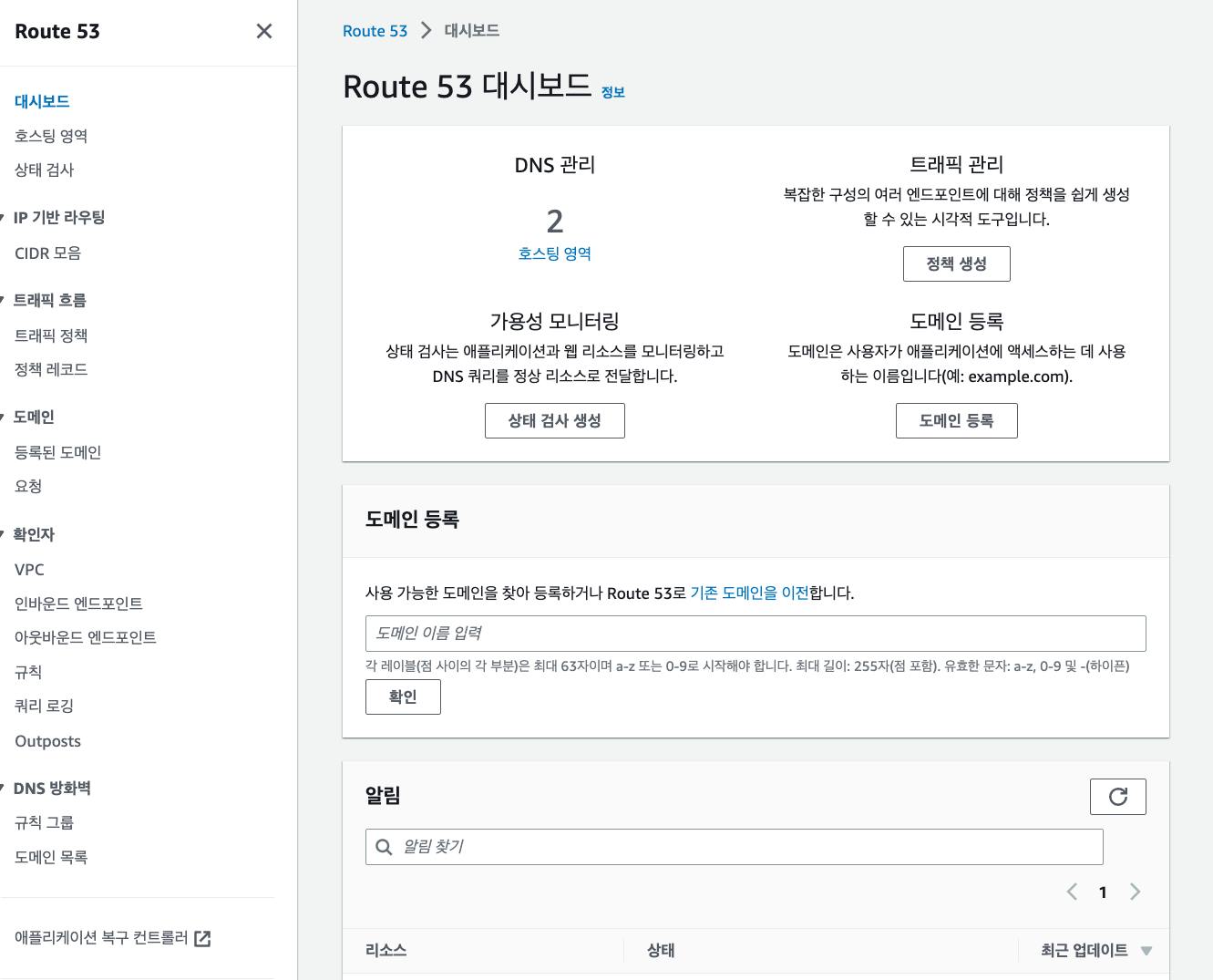The image size is (1213, 980).
Task: Open 규칙 그룹 in the sidebar
Action: tap(44, 822)
